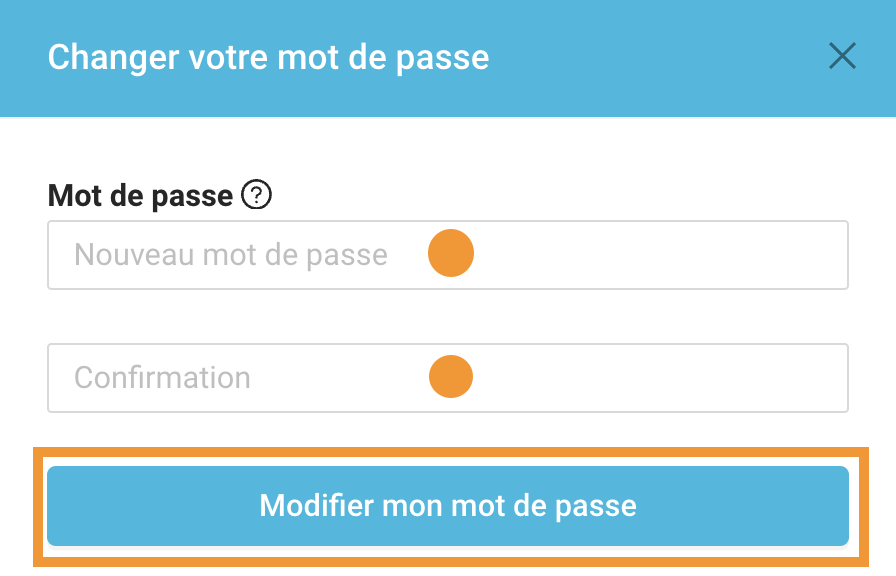Select the Nouveau mot de passe placeholder text

click(231, 255)
